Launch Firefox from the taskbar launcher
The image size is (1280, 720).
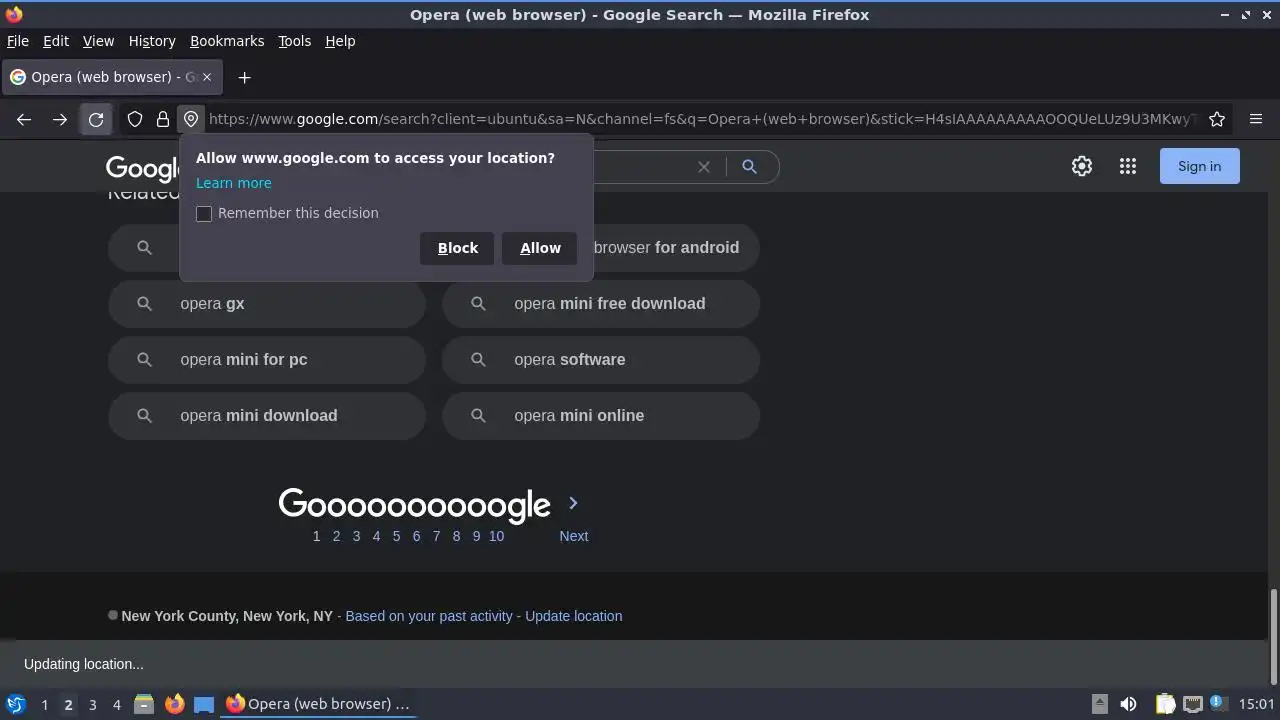tap(174, 704)
